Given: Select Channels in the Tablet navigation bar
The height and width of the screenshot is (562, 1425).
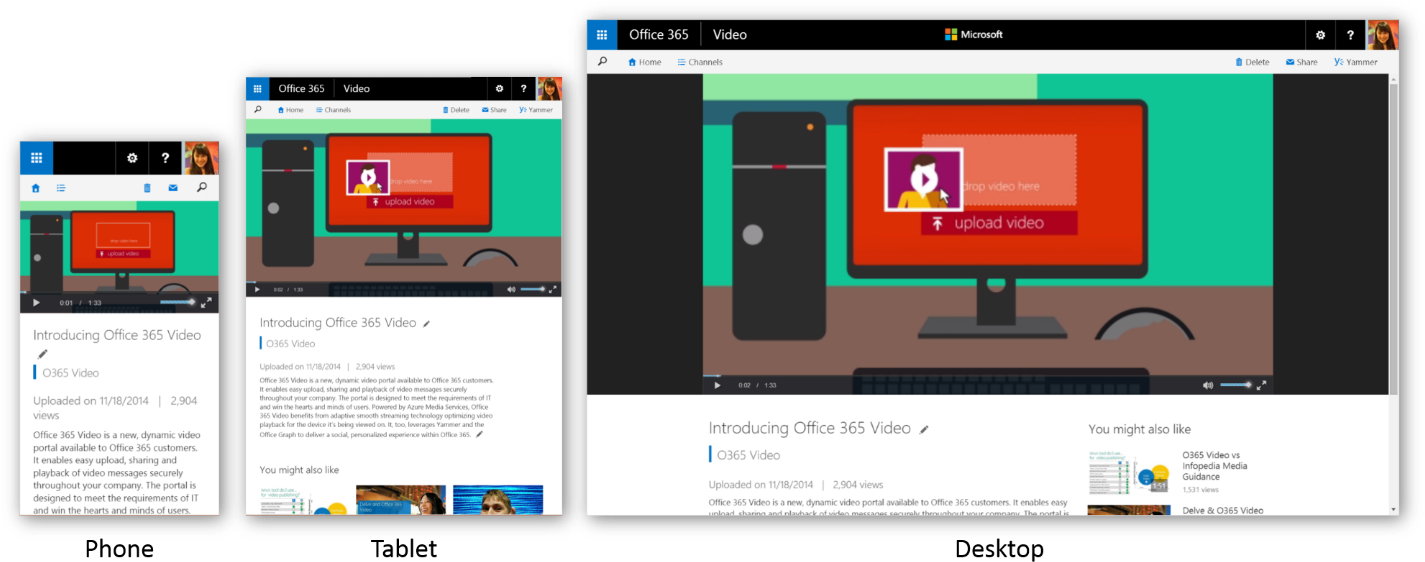Looking at the screenshot, I should [x=333, y=110].
